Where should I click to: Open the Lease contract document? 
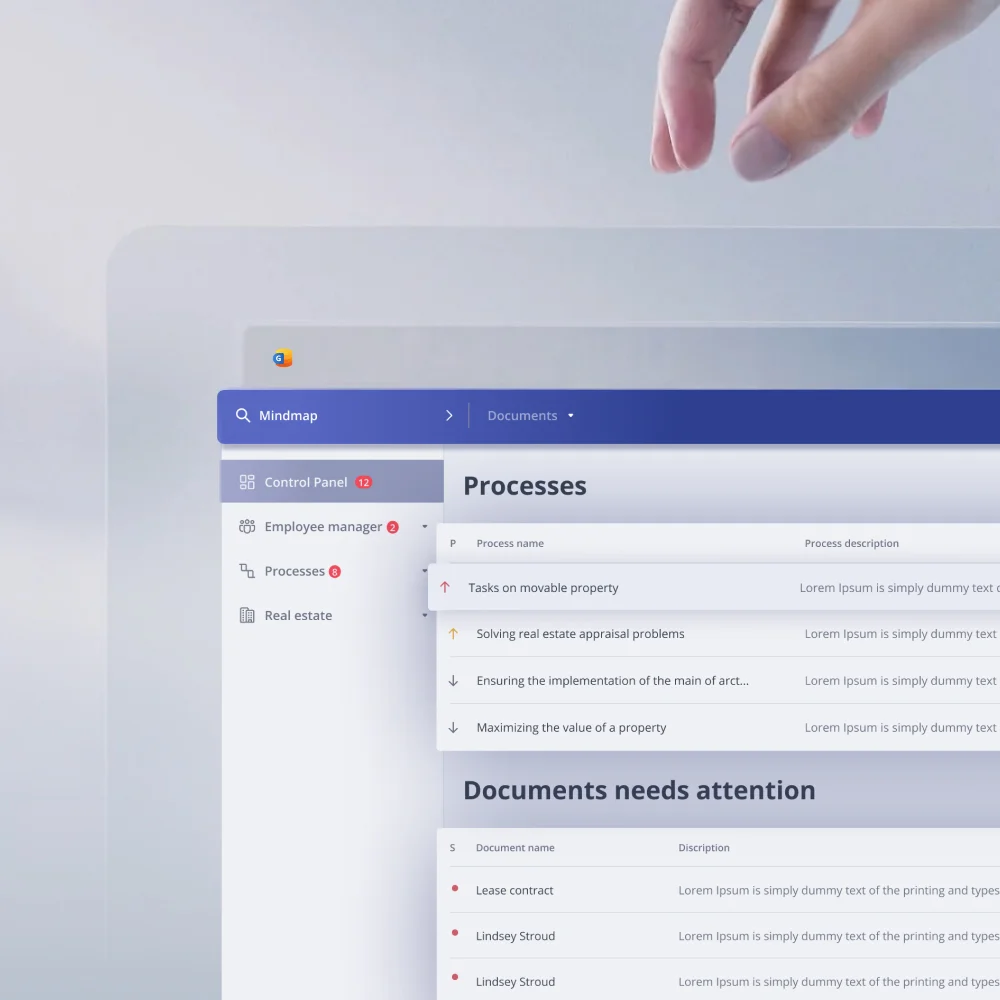[x=514, y=890]
